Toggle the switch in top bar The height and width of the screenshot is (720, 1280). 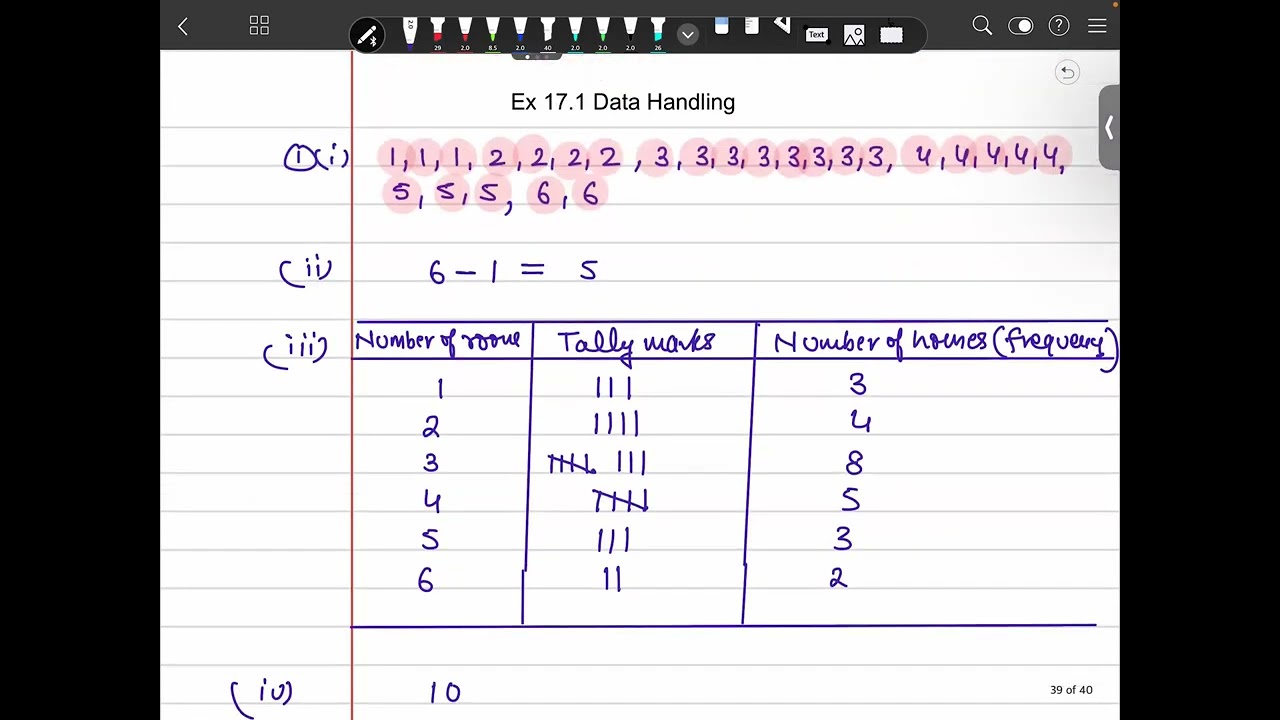(x=1021, y=27)
